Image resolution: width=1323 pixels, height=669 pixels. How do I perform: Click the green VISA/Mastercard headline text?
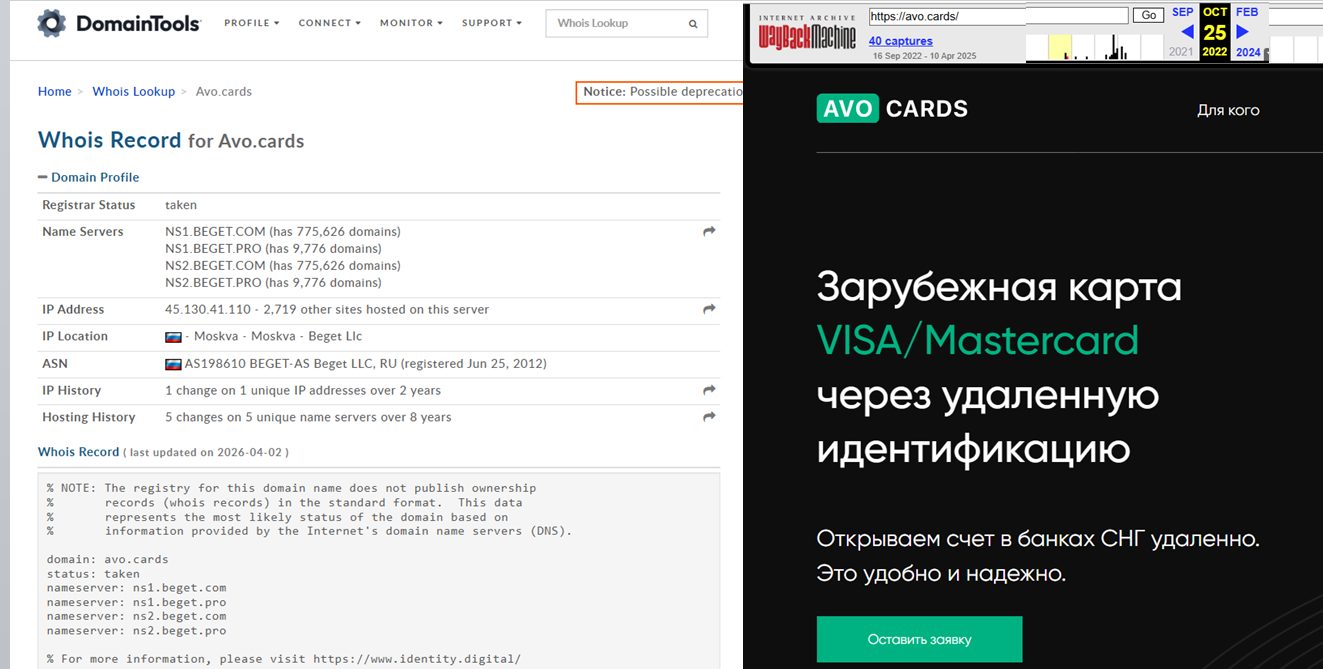[978, 340]
